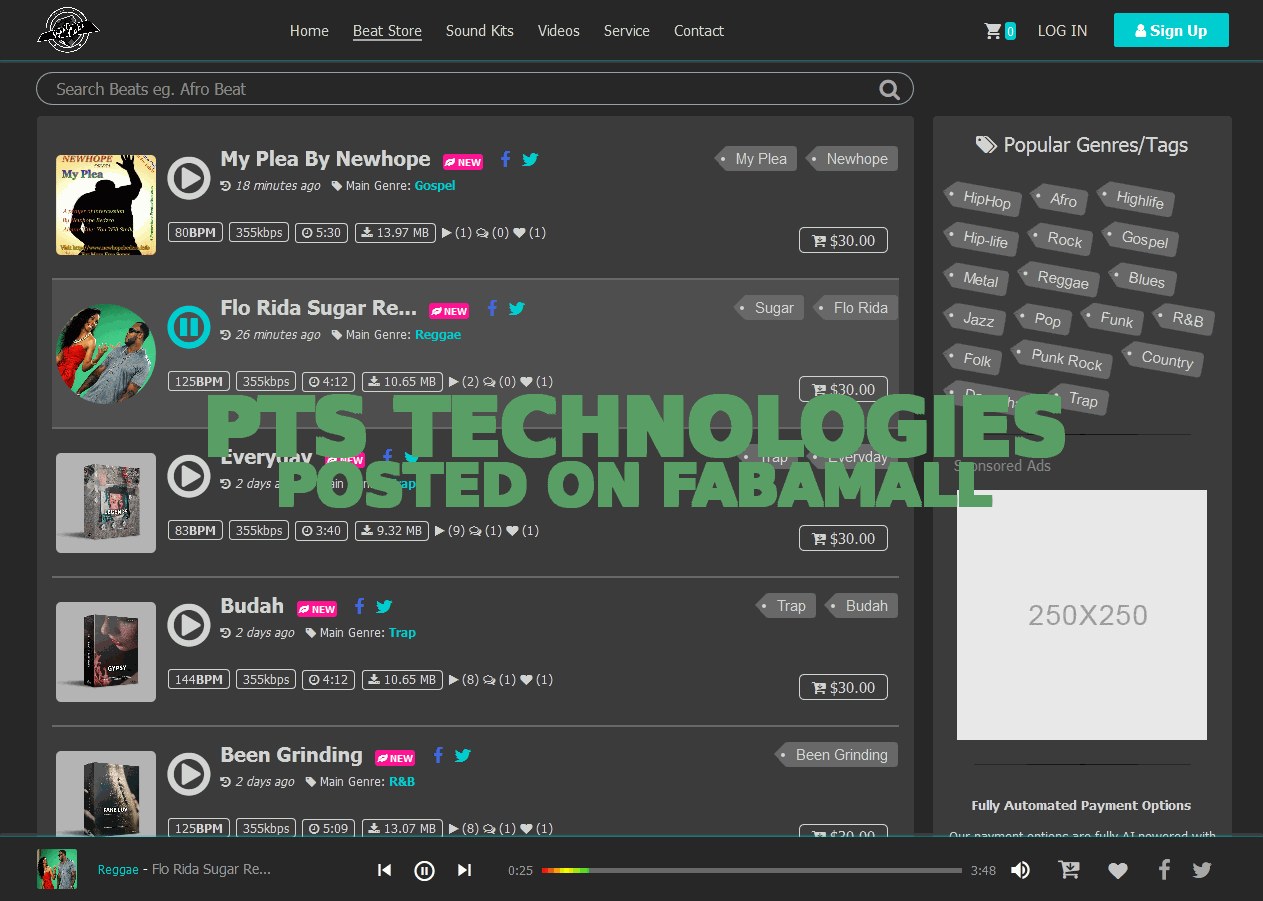This screenshot has height=901, width=1263.
Task: Open the Sound Kits page
Action: (480, 31)
